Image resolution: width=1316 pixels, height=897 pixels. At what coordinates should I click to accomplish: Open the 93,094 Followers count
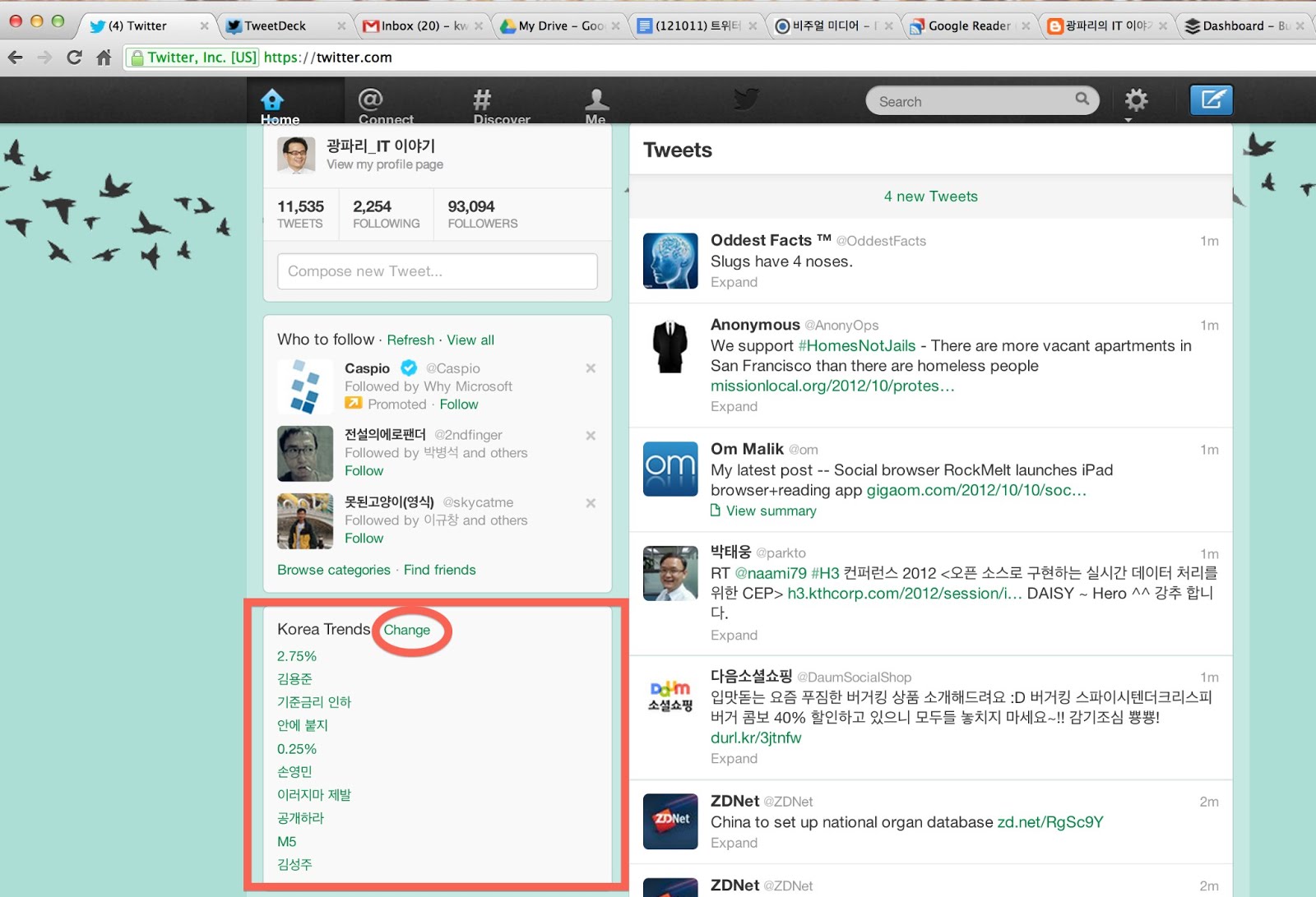483,214
